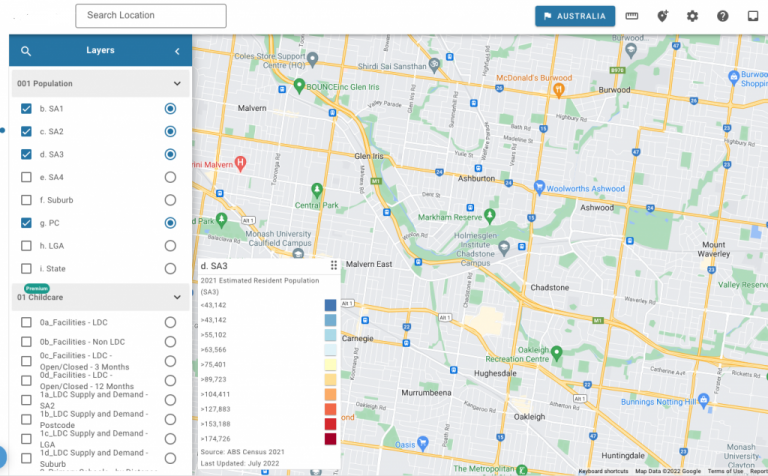Screen dimensions: 768x476
Task: Select the radio button for h. LGA
Action: click(x=170, y=246)
